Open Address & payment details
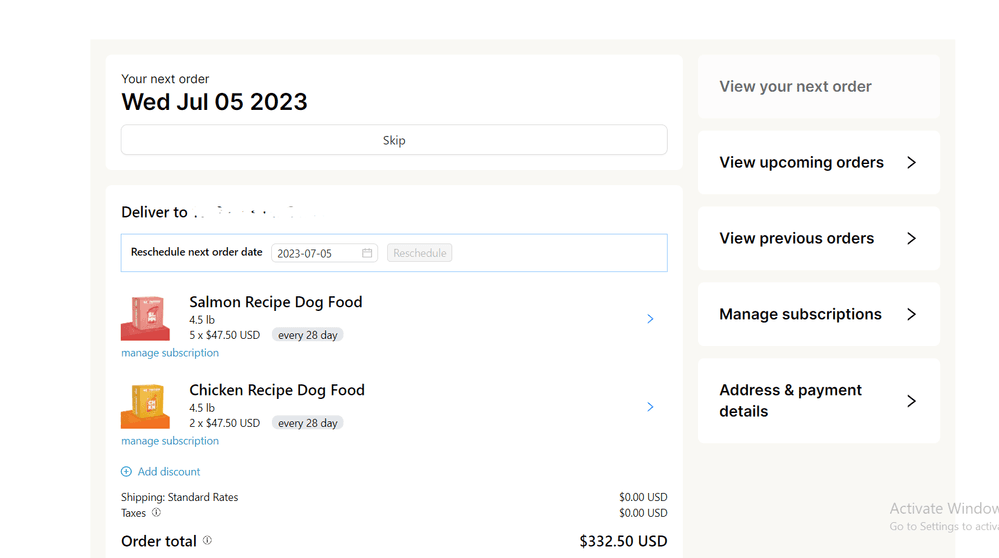Image resolution: width=999 pixels, height=558 pixels. (819, 401)
